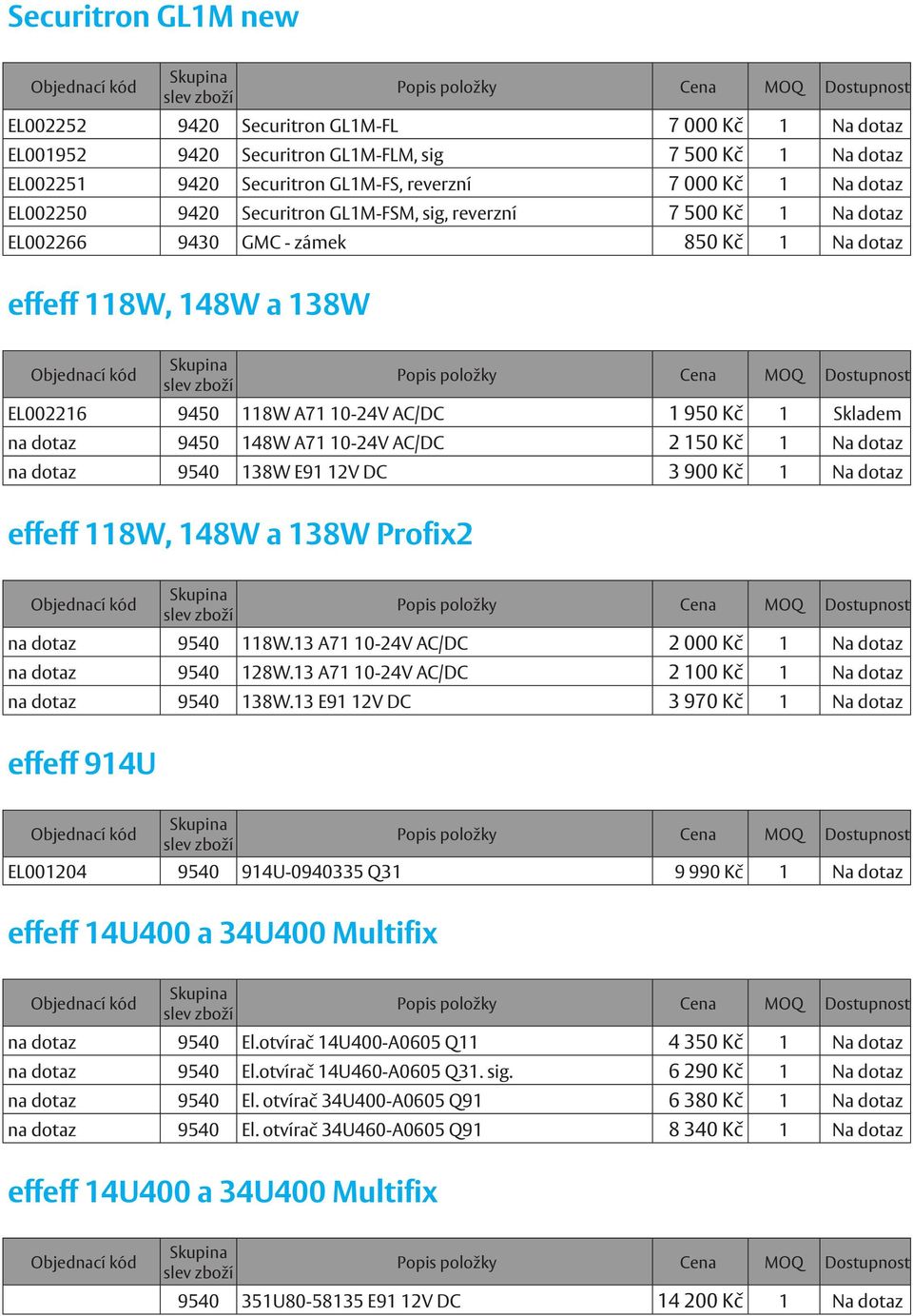Click discount group 9430
This screenshot has width=913, height=1316.
tap(198, 243)
